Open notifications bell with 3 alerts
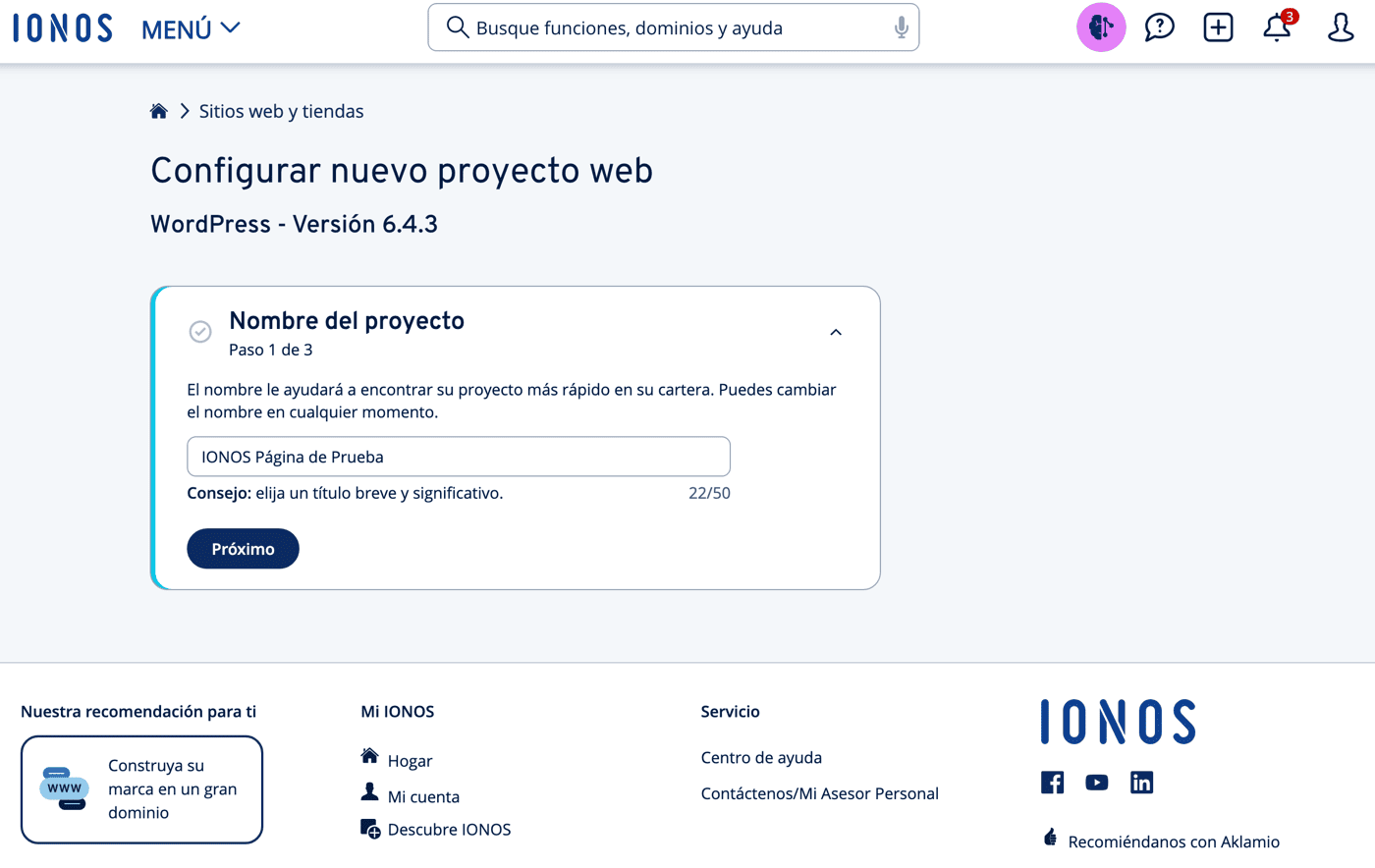Screen dimensions: 1375x868 (1279, 27)
